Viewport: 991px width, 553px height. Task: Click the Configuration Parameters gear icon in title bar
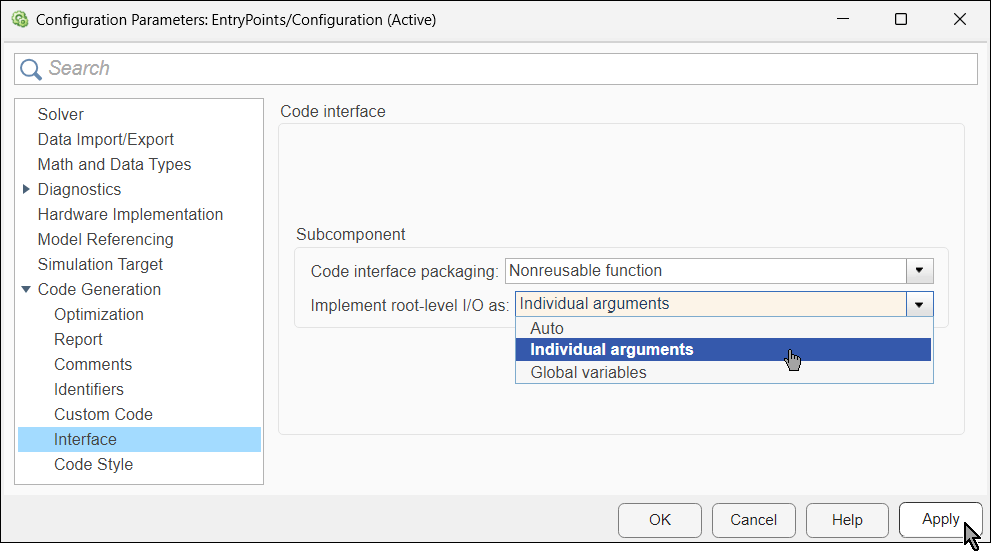point(20,20)
